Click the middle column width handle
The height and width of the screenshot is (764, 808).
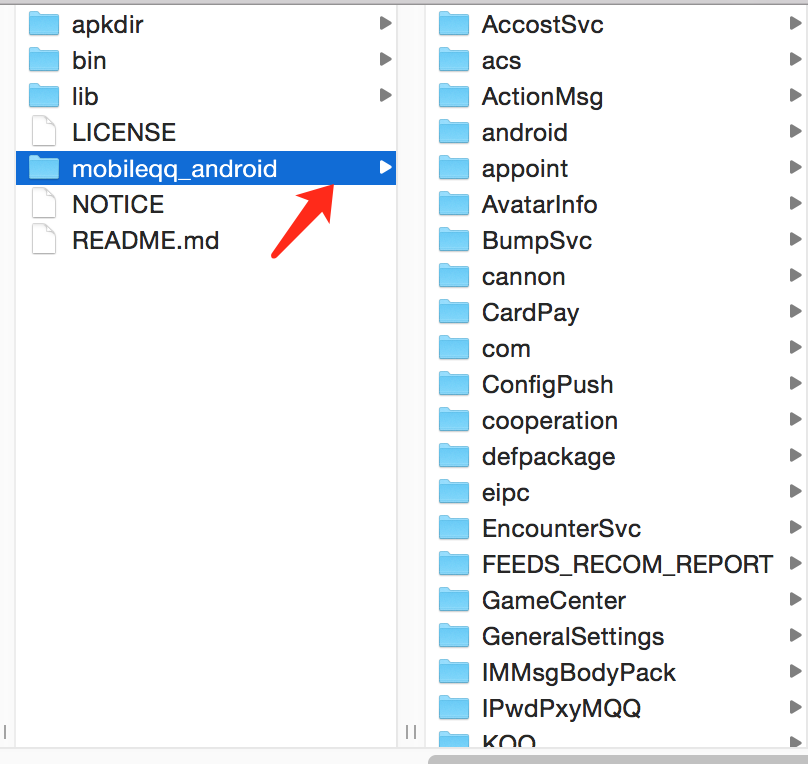(x=411, y=732)
